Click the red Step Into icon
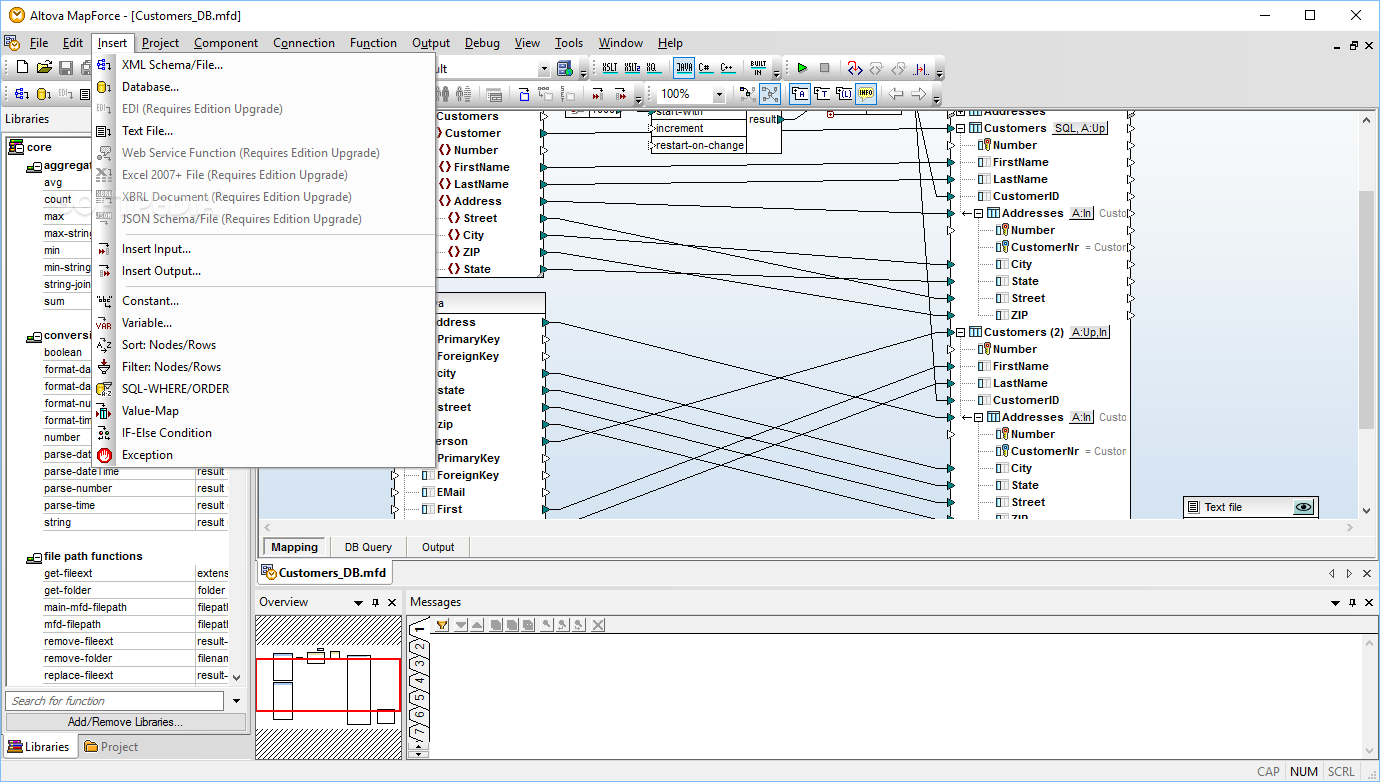 855,68
